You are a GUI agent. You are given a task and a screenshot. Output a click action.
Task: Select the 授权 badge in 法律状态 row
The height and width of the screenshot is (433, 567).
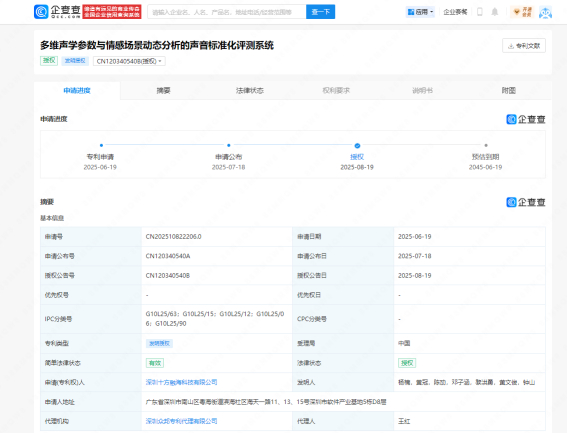tap(407, 363)
